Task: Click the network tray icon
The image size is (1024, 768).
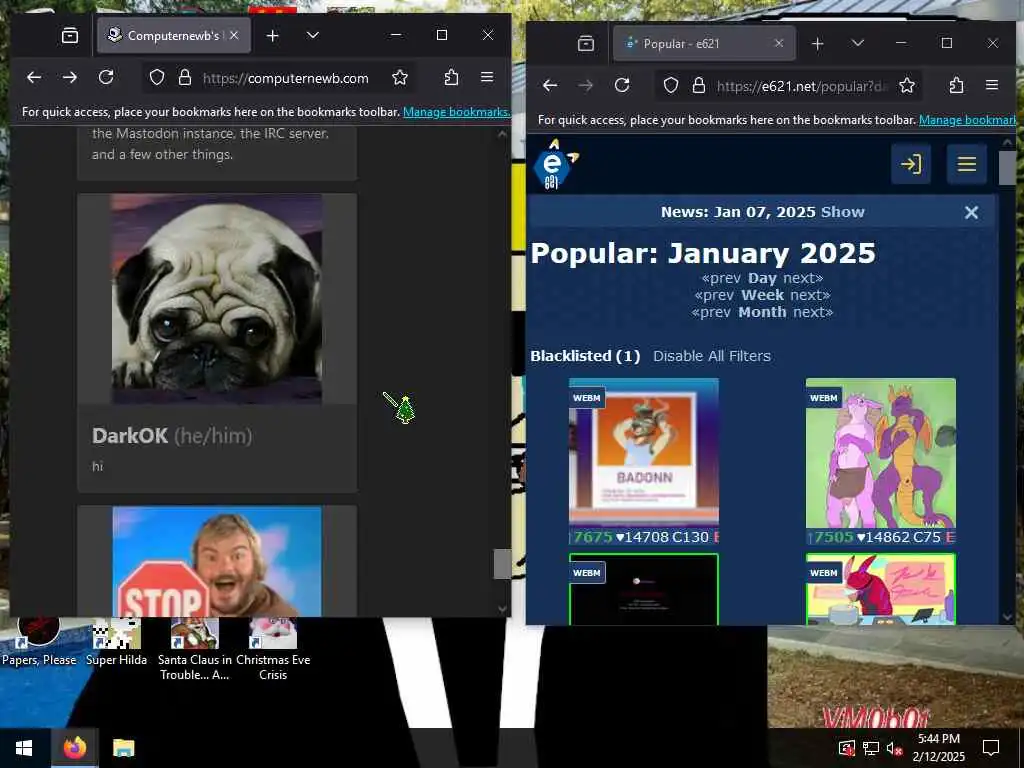Action: pos(870,748)
